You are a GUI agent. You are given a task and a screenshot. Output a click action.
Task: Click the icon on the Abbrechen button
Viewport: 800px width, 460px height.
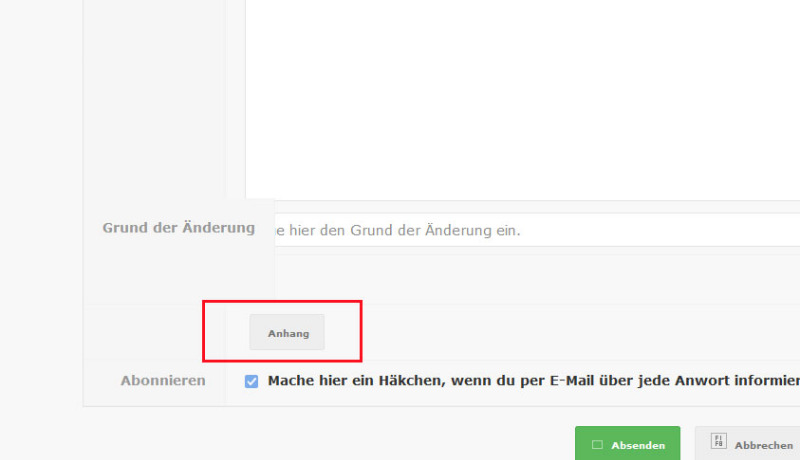[x=718, y=441]
